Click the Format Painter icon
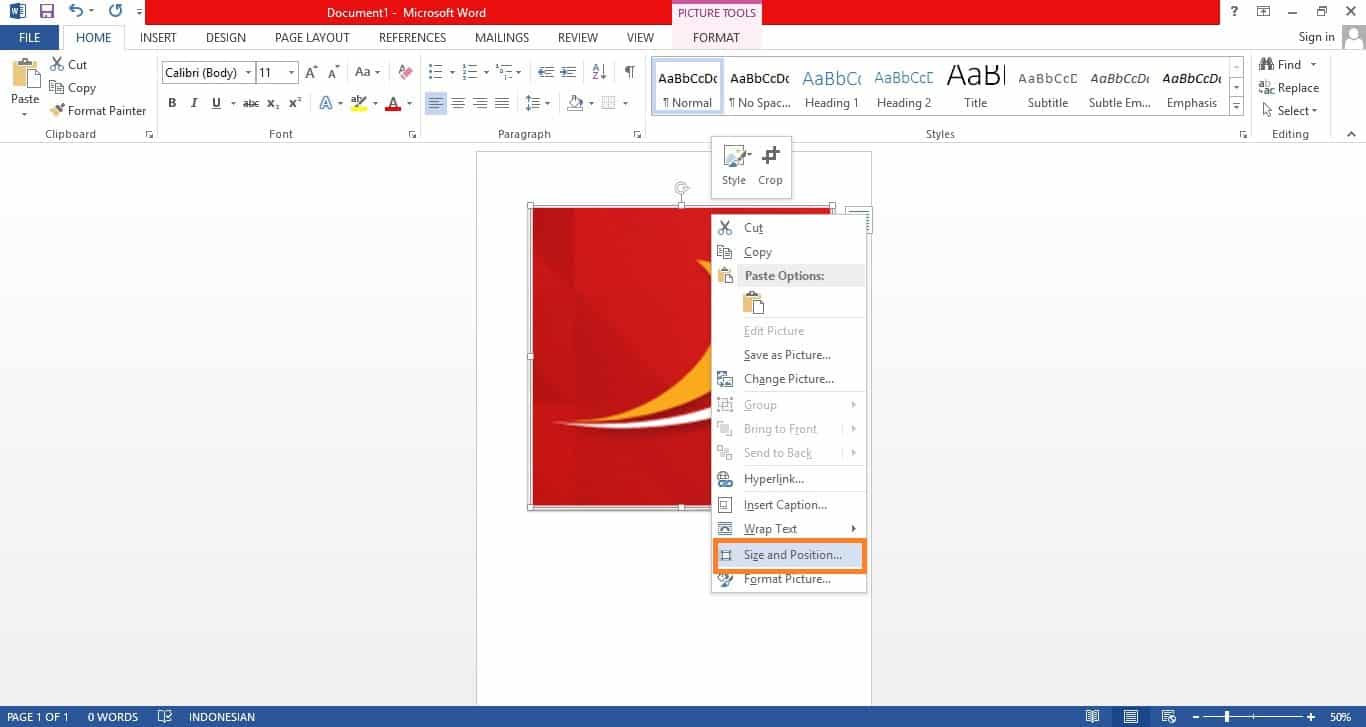 [57, 111]
